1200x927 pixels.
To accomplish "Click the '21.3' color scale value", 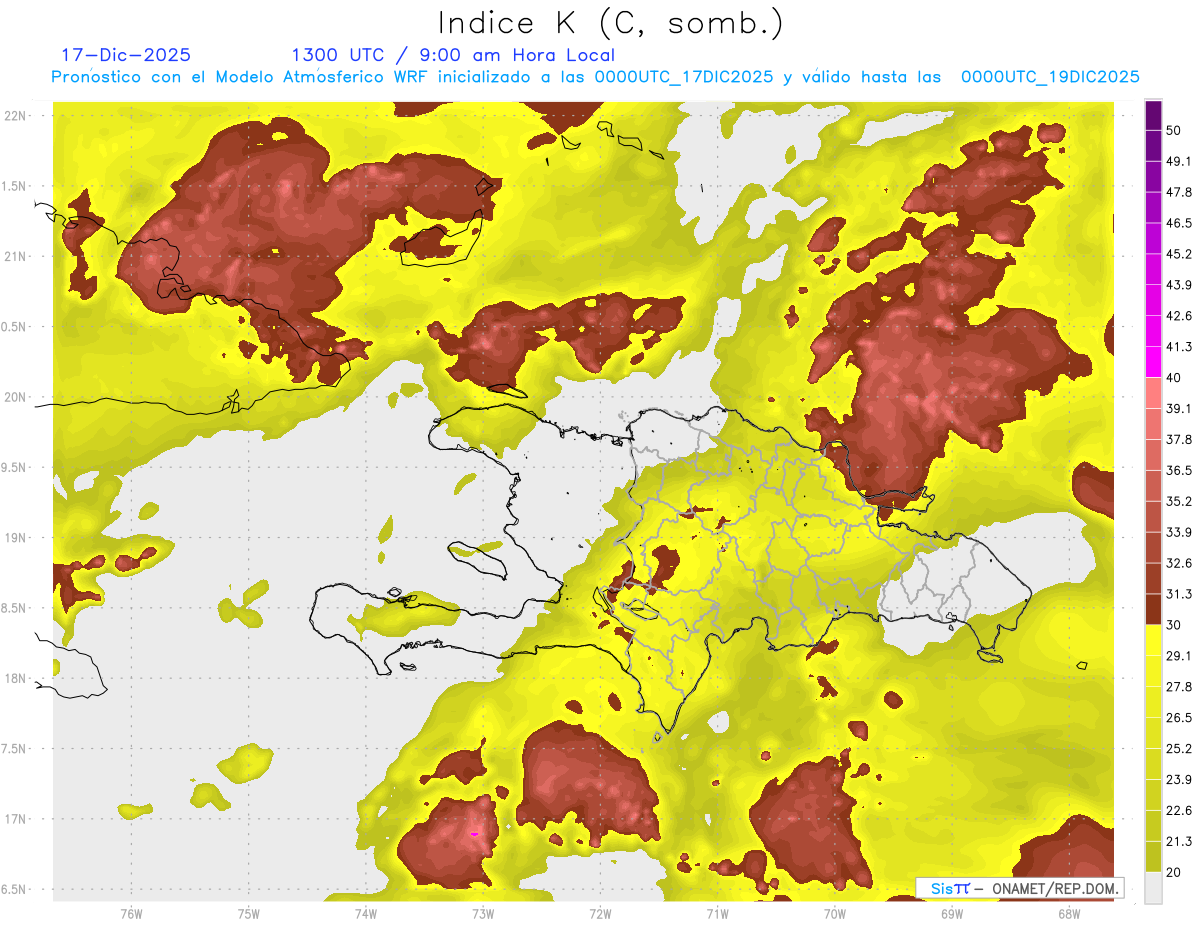I will tap(1178, 842).
